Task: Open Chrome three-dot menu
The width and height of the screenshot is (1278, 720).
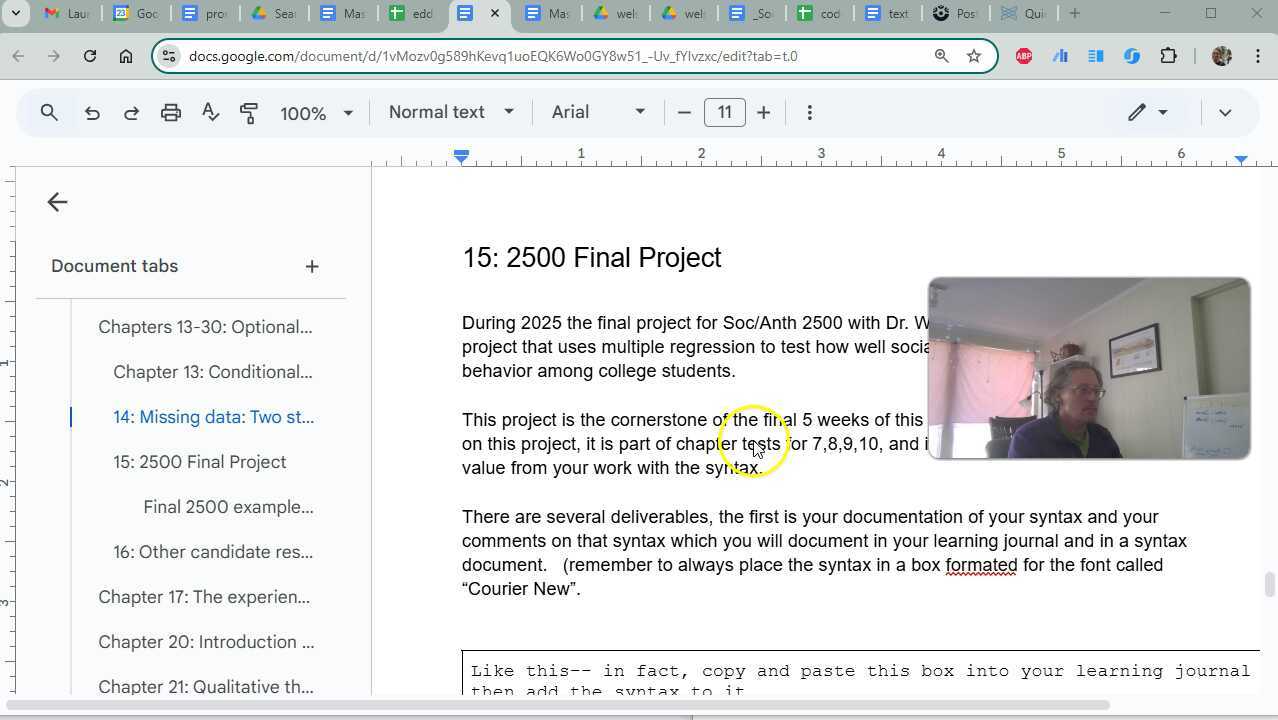Action: coord(1257,56)
